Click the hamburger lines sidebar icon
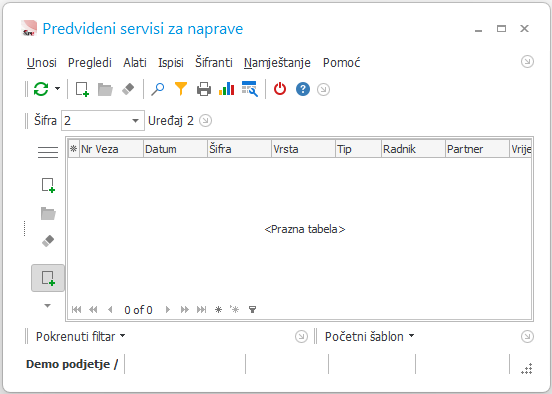The height and width of the screenshot is (394, 552). point(48,152)
